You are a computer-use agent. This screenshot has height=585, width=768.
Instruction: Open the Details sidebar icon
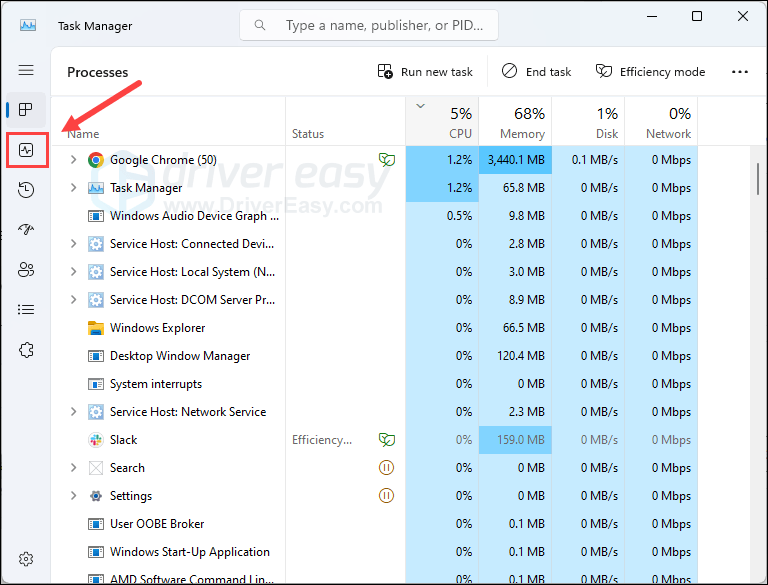26,310
